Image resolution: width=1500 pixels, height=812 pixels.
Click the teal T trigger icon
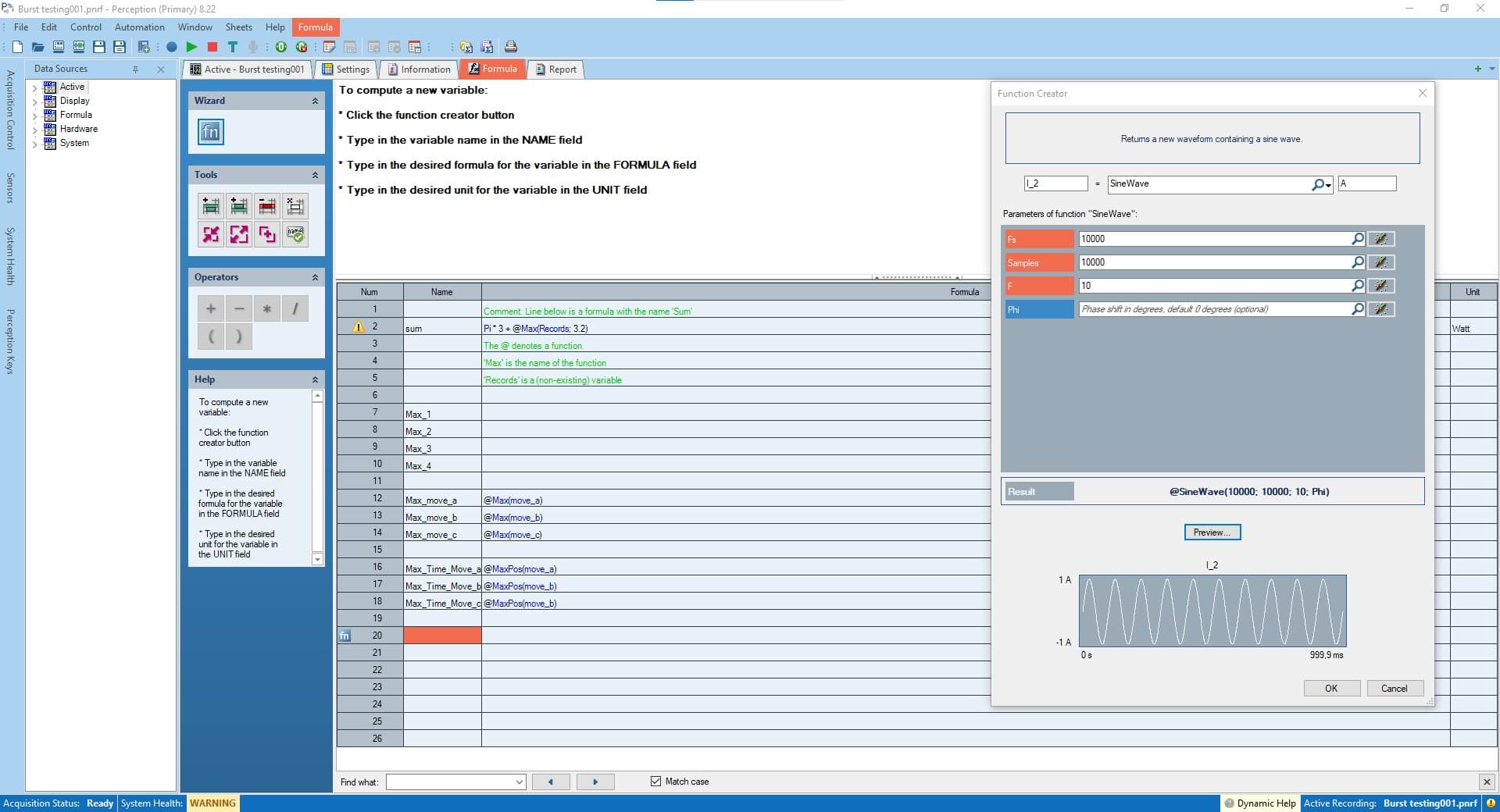(x=232, y=47)
